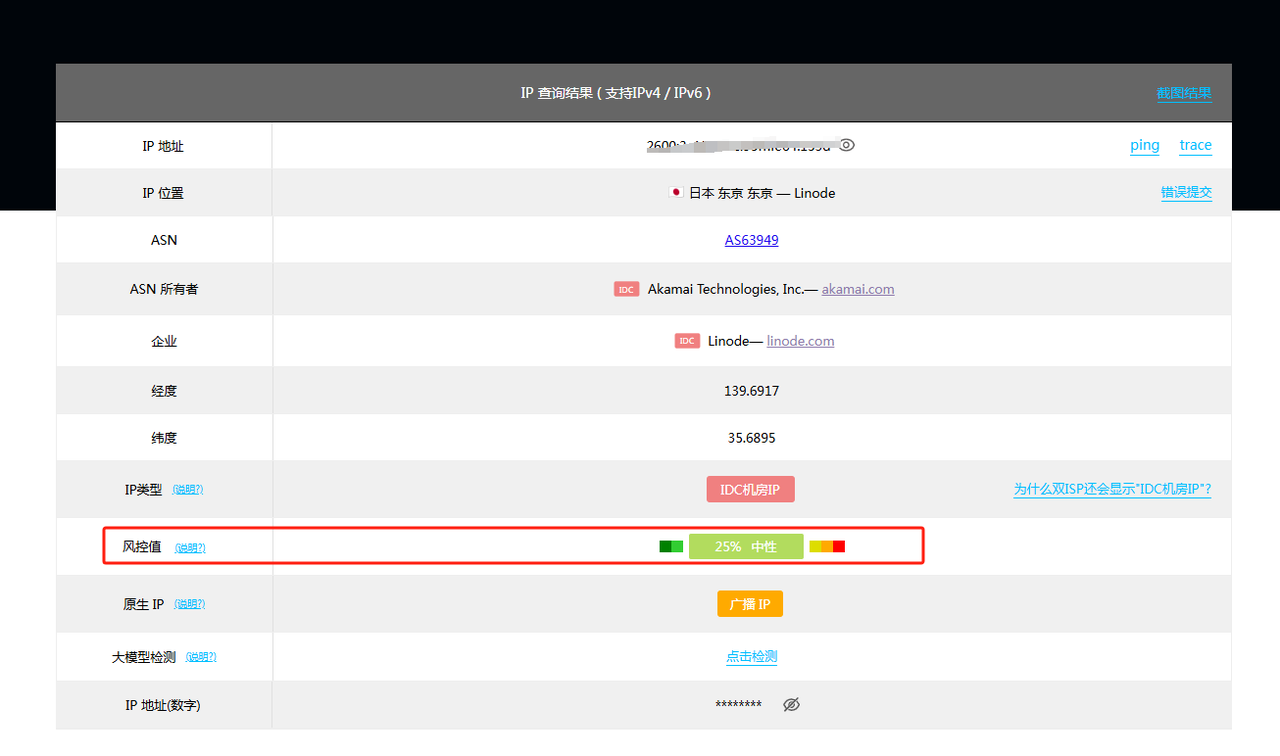Click the orange 广播 IP badge
This screenshot has height=756, width=1280.
click(x=750, y=604)
